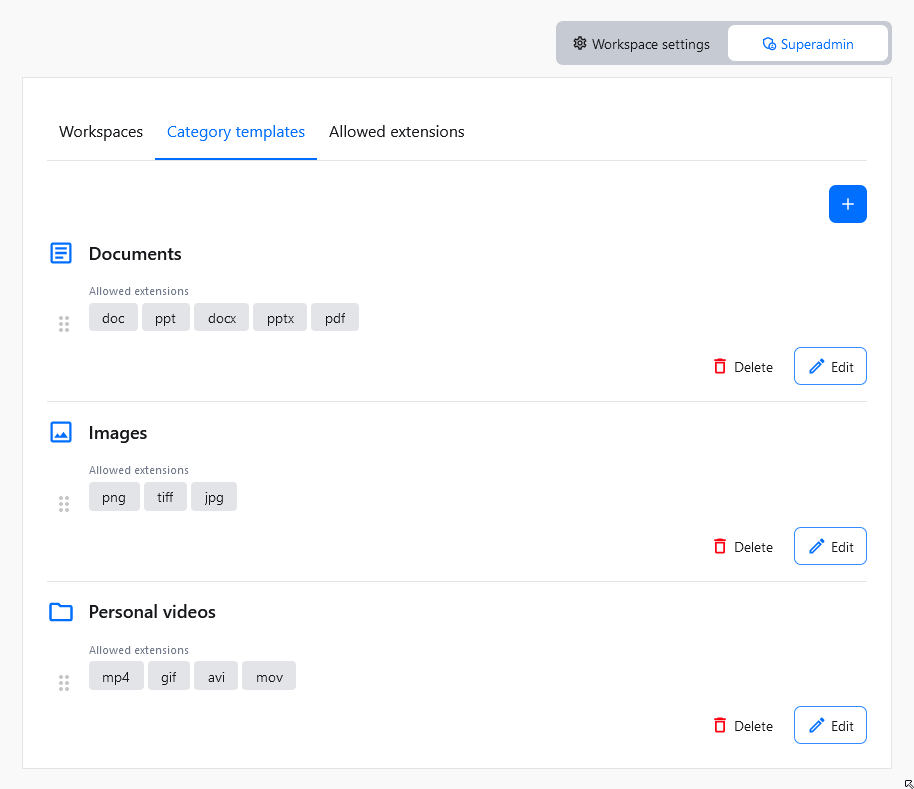Select the Category templates tab
Screen dimensions: 914x789
[x=235, y=131]
